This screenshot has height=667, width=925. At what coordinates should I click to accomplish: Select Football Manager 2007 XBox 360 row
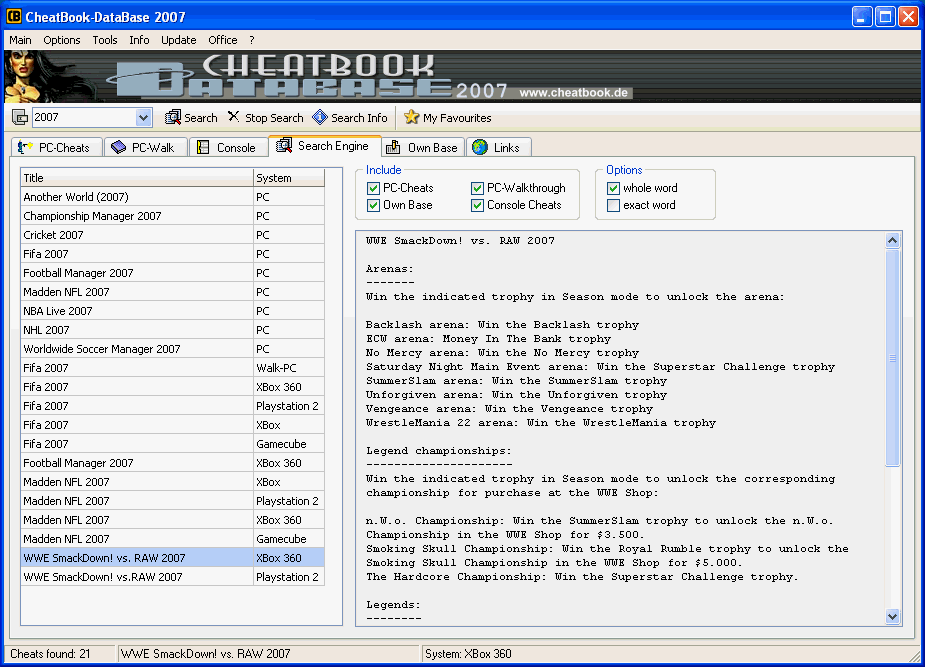pos(172,463)
